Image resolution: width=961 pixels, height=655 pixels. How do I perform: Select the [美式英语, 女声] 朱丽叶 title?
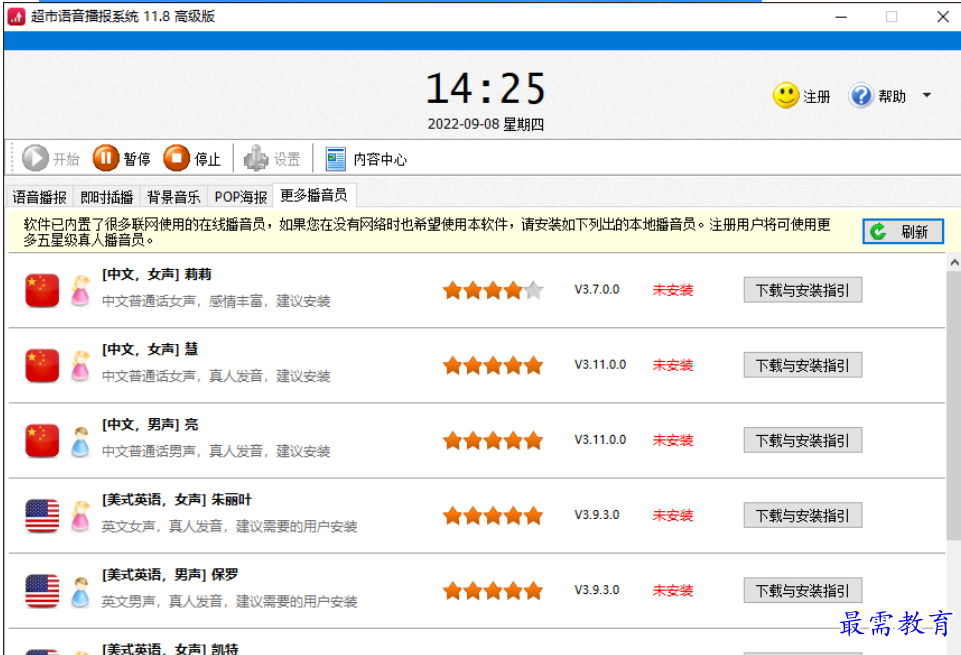point(177,500)
